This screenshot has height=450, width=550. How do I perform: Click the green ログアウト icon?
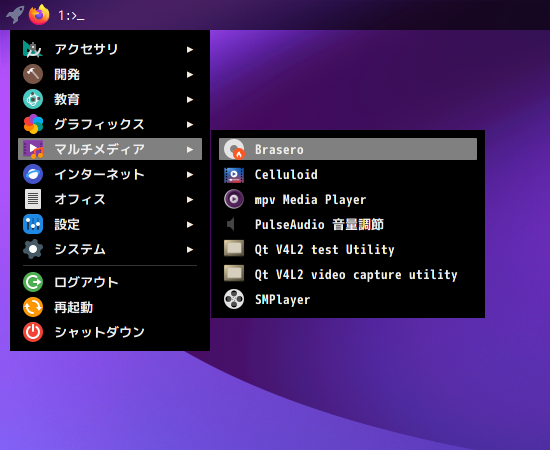click(x=33, y=282)
